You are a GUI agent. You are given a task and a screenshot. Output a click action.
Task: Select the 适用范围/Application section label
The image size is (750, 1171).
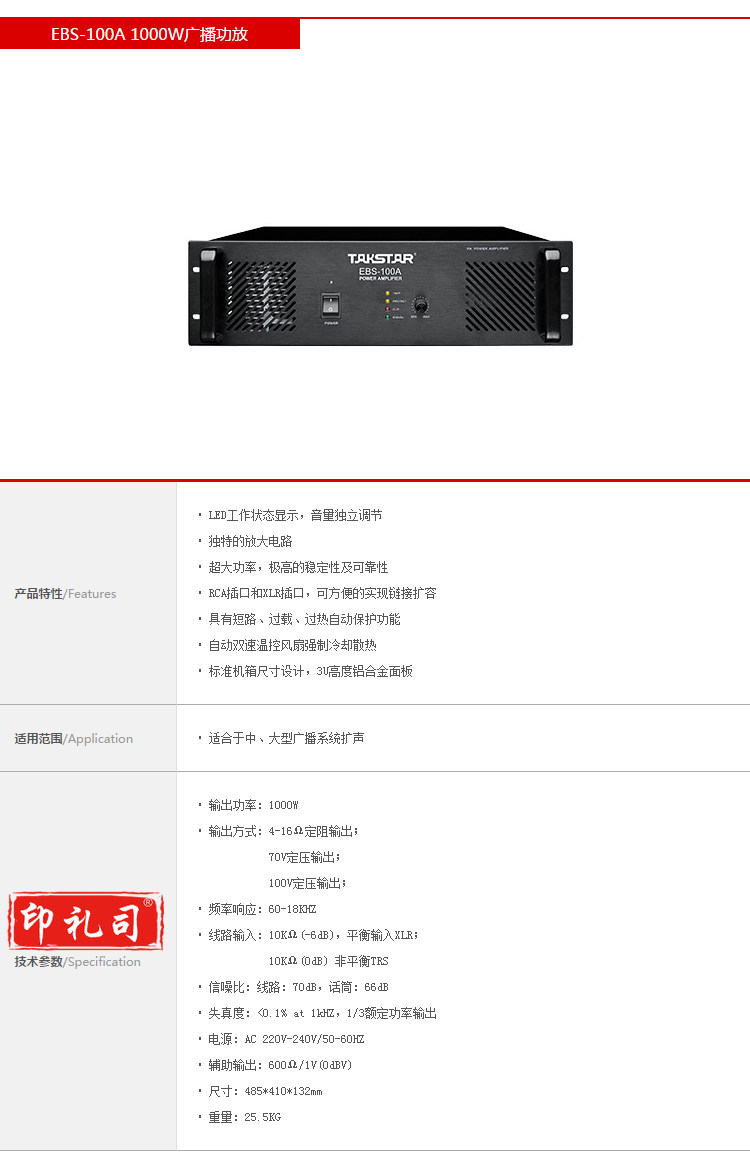point(73,739)
